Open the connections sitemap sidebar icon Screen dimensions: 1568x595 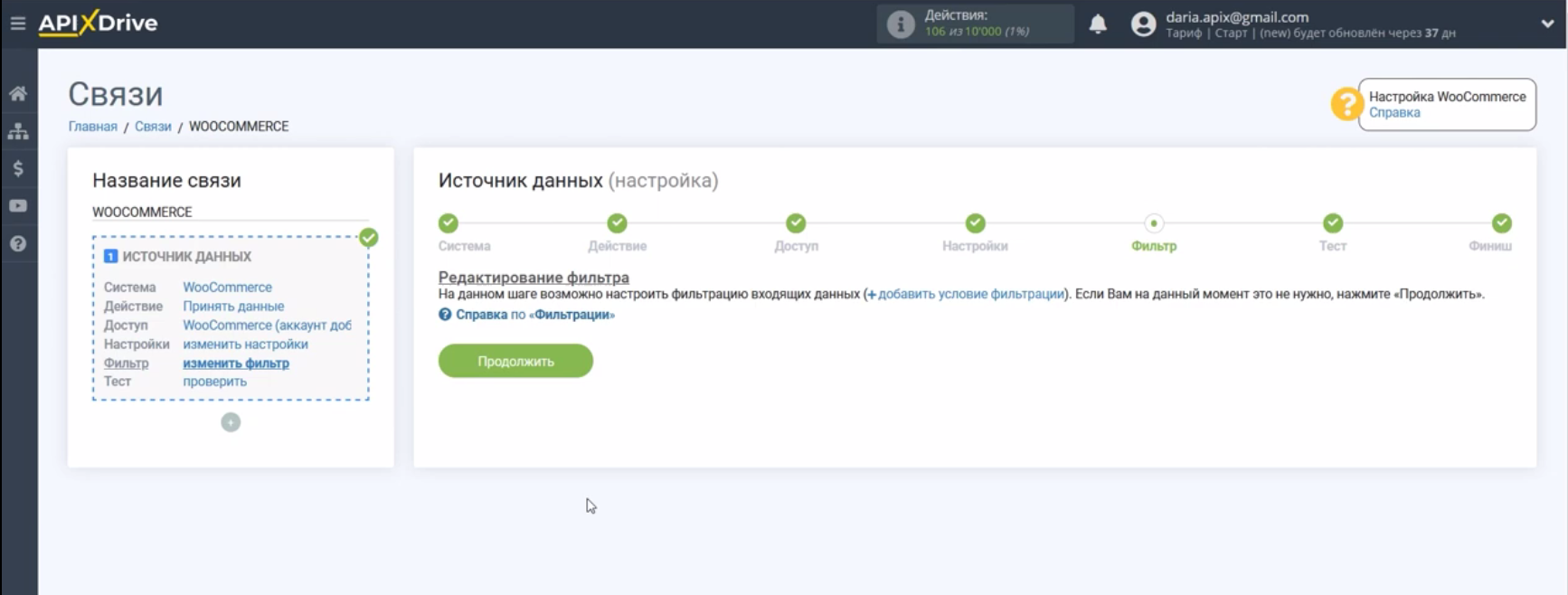click(x=18, y=131)
